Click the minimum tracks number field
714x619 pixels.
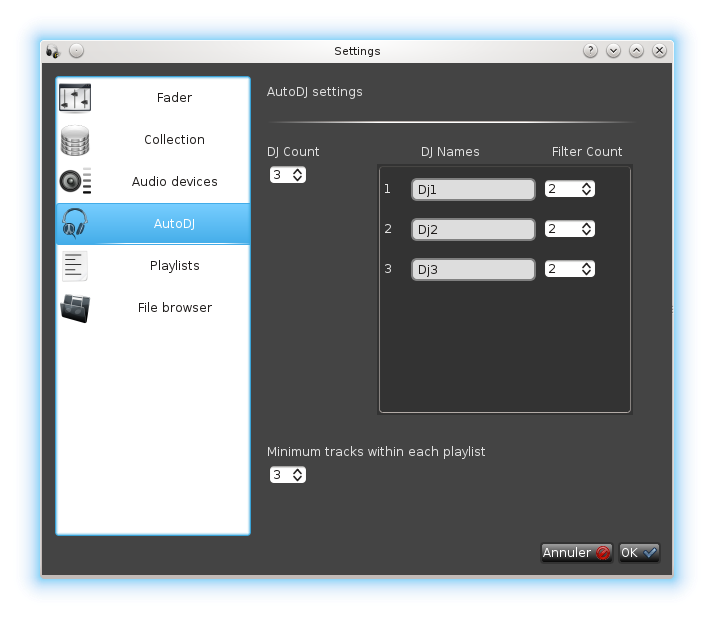[280, 475]
